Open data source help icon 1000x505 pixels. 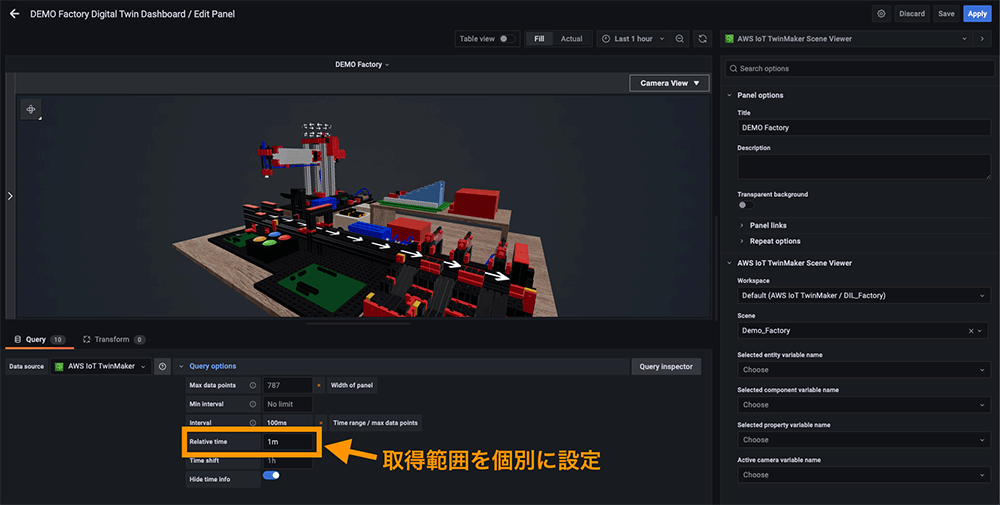point(163,367)
